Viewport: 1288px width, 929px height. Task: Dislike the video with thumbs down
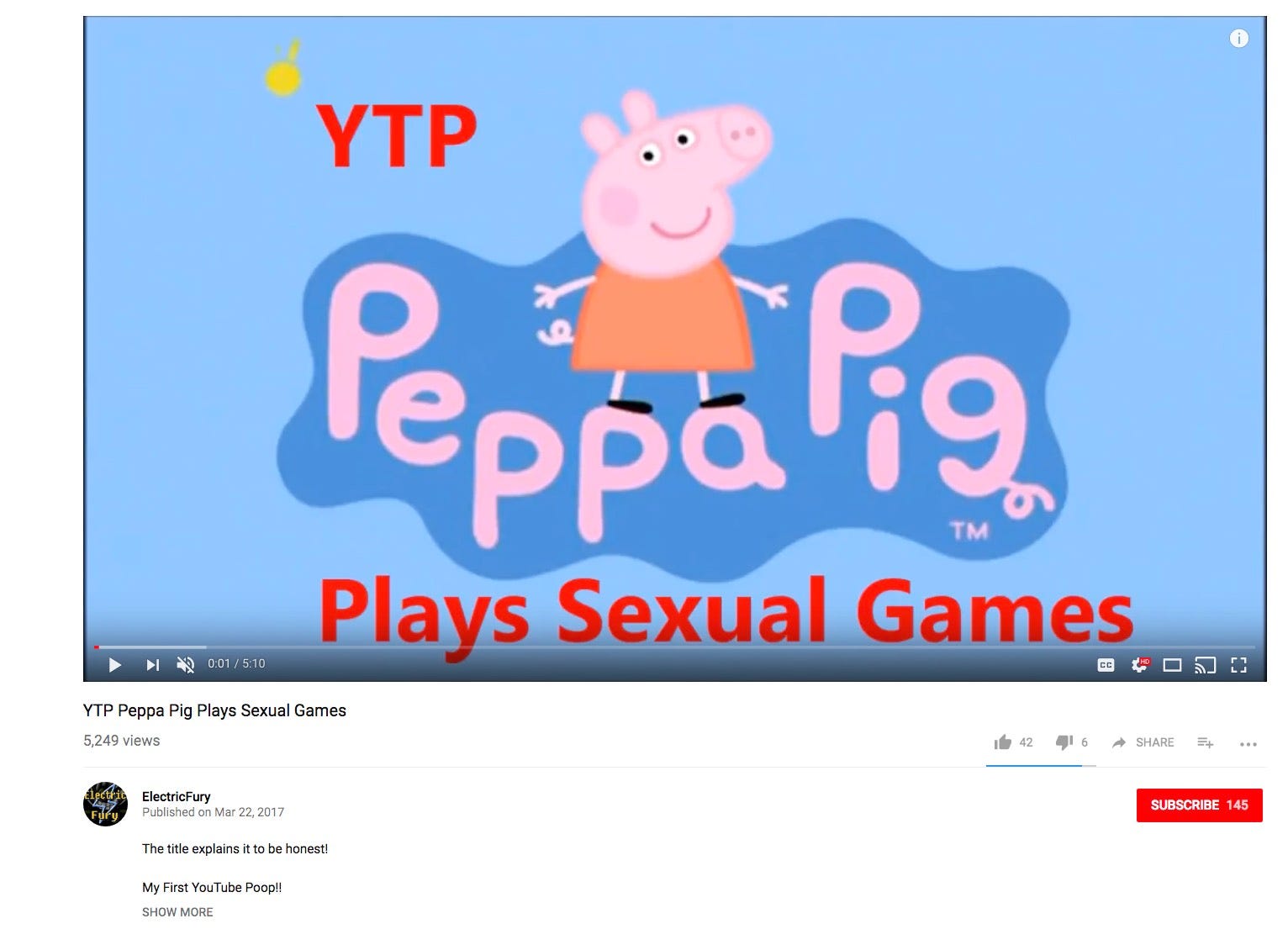[1072, 742]
